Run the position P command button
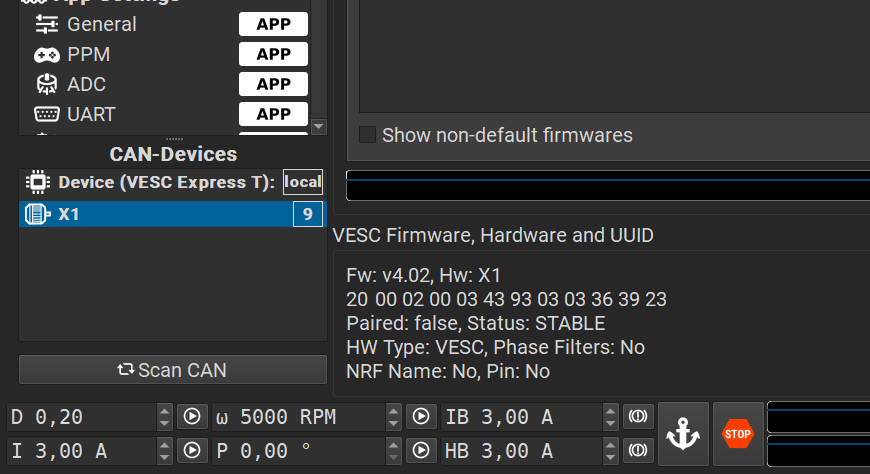This screenshot has height=474, width=870. (x=421, y=451)
